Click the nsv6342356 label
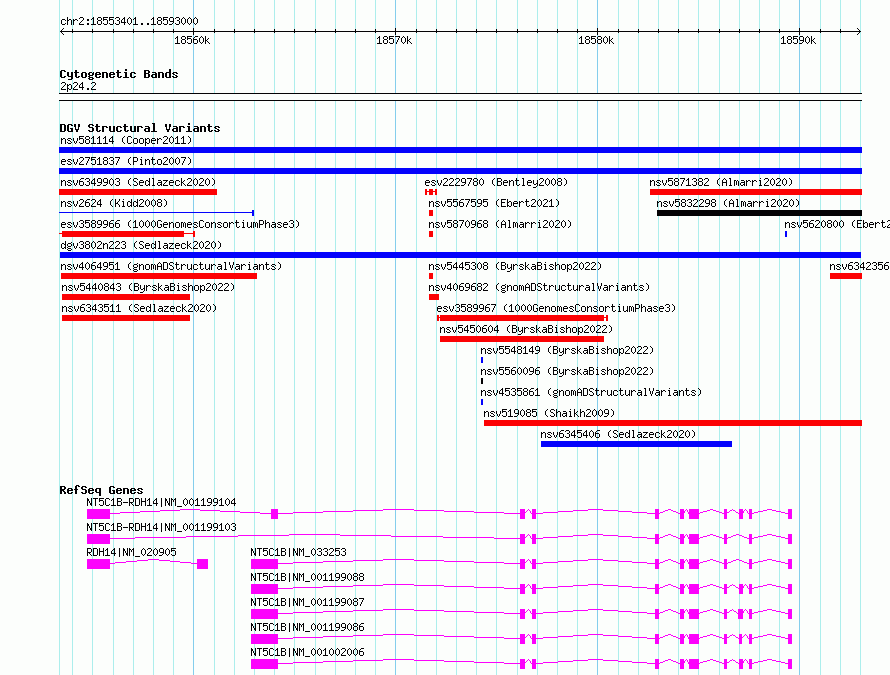The height and width of the screenshot is (675, 890). coord(859,266)
